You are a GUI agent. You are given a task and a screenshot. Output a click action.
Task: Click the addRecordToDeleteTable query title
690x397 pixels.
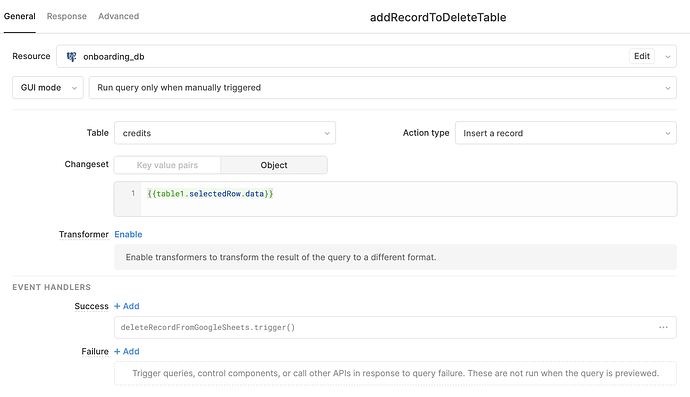[x=438, y=17]
